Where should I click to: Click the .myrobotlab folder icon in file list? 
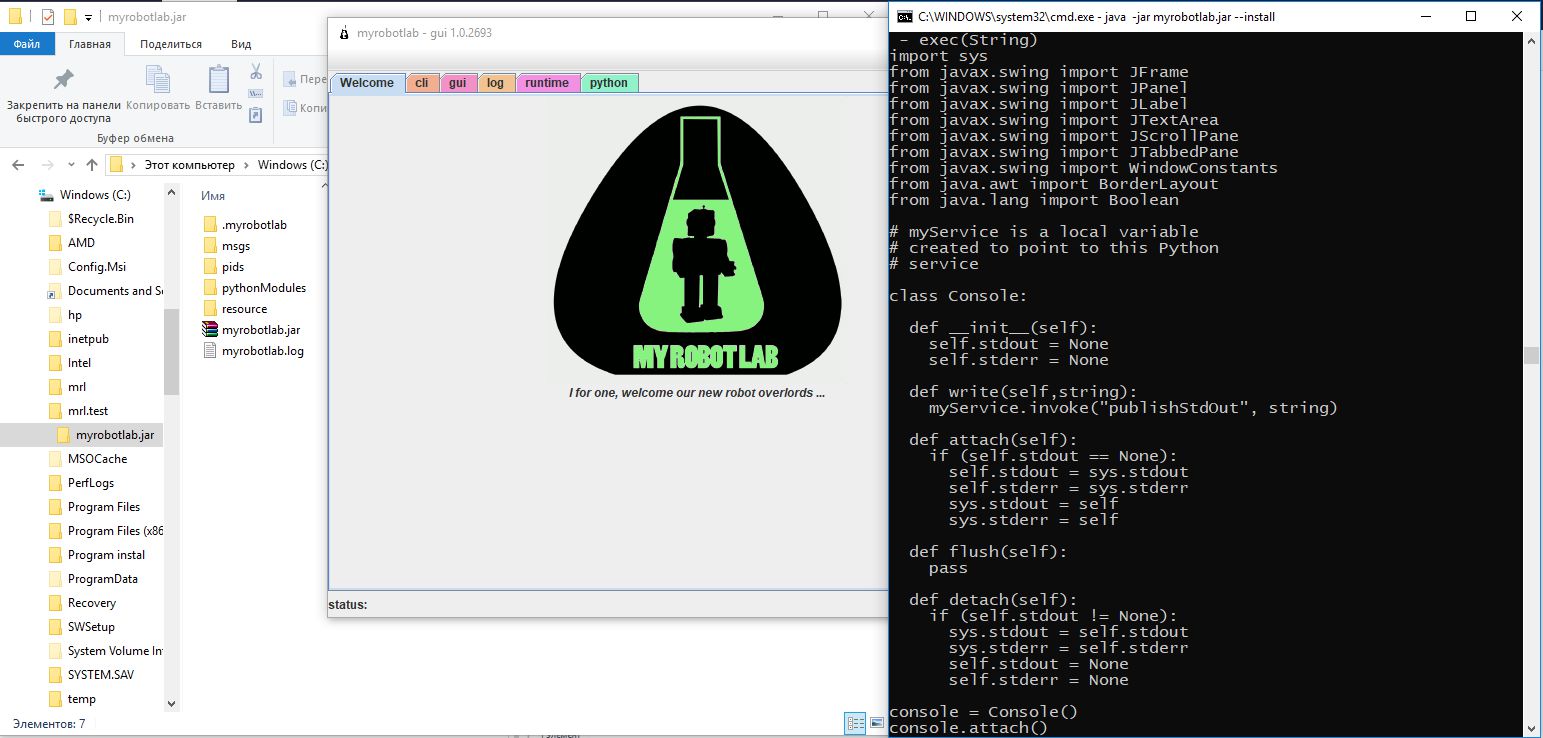(x=209, y=224)
